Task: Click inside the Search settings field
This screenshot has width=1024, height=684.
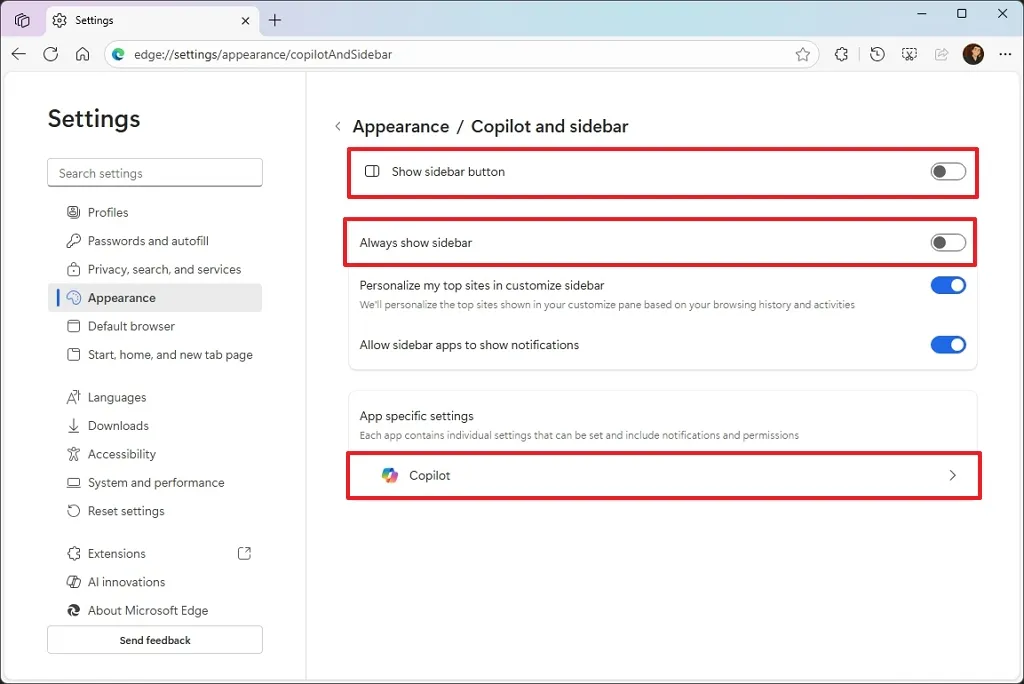Action: [x=154, y=172]
